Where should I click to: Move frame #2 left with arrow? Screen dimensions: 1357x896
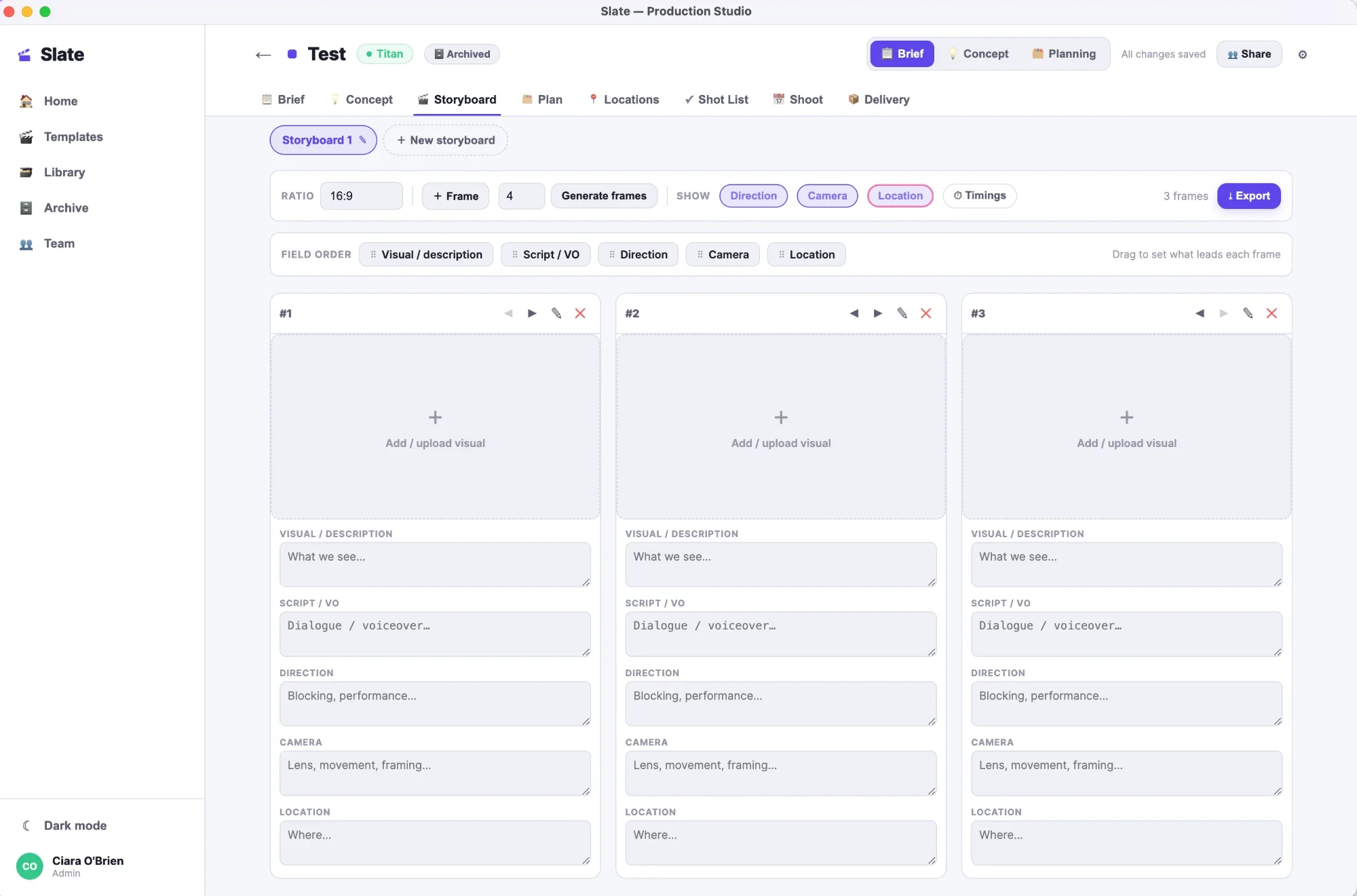point(854,313)
